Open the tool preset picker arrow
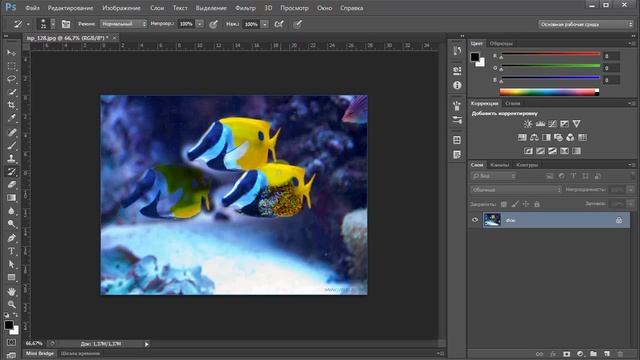The width and height of the screenshot is (640, 360). pos(28,24)
